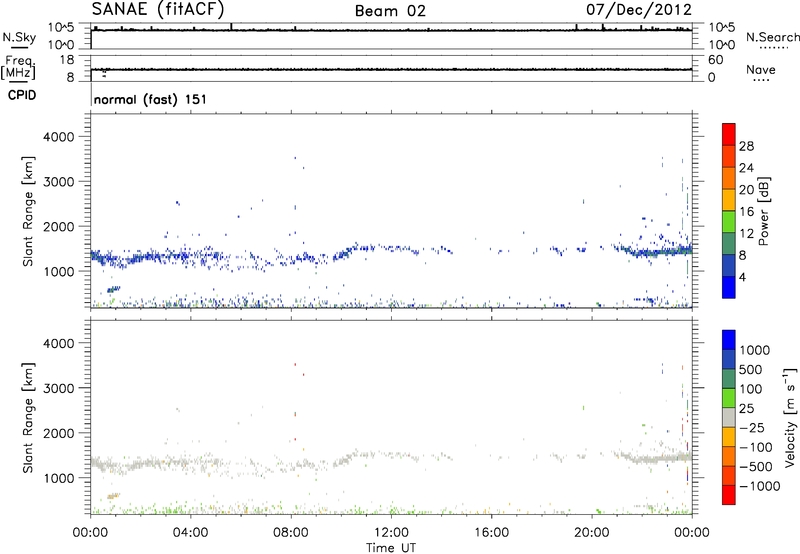This screenshot has width=800, height=554.
Task: Click the "28" label on Power colorbar
Action: point(746,146)
